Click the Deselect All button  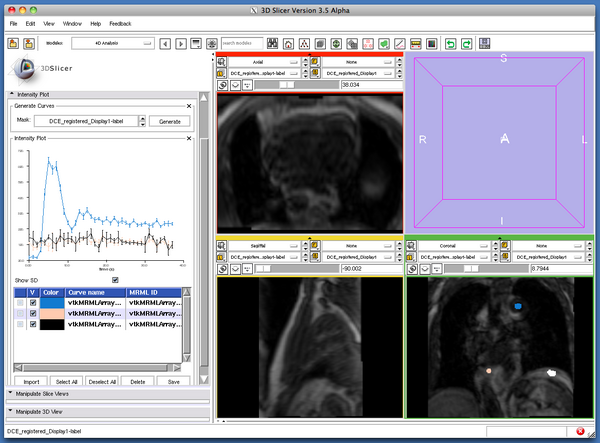pos(103,381)
